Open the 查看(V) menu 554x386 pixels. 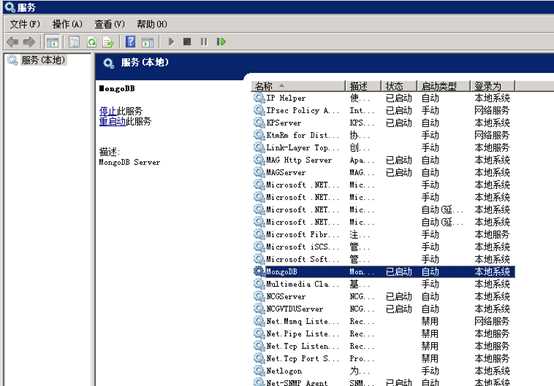(110, 24)
